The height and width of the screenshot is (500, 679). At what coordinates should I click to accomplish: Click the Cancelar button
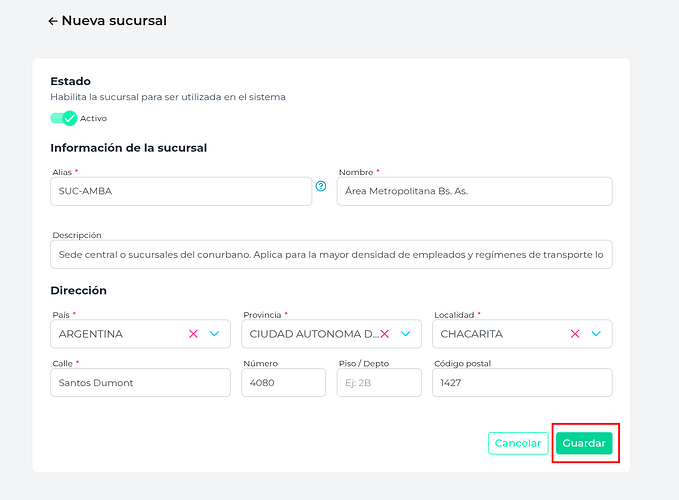click(518, 443)
